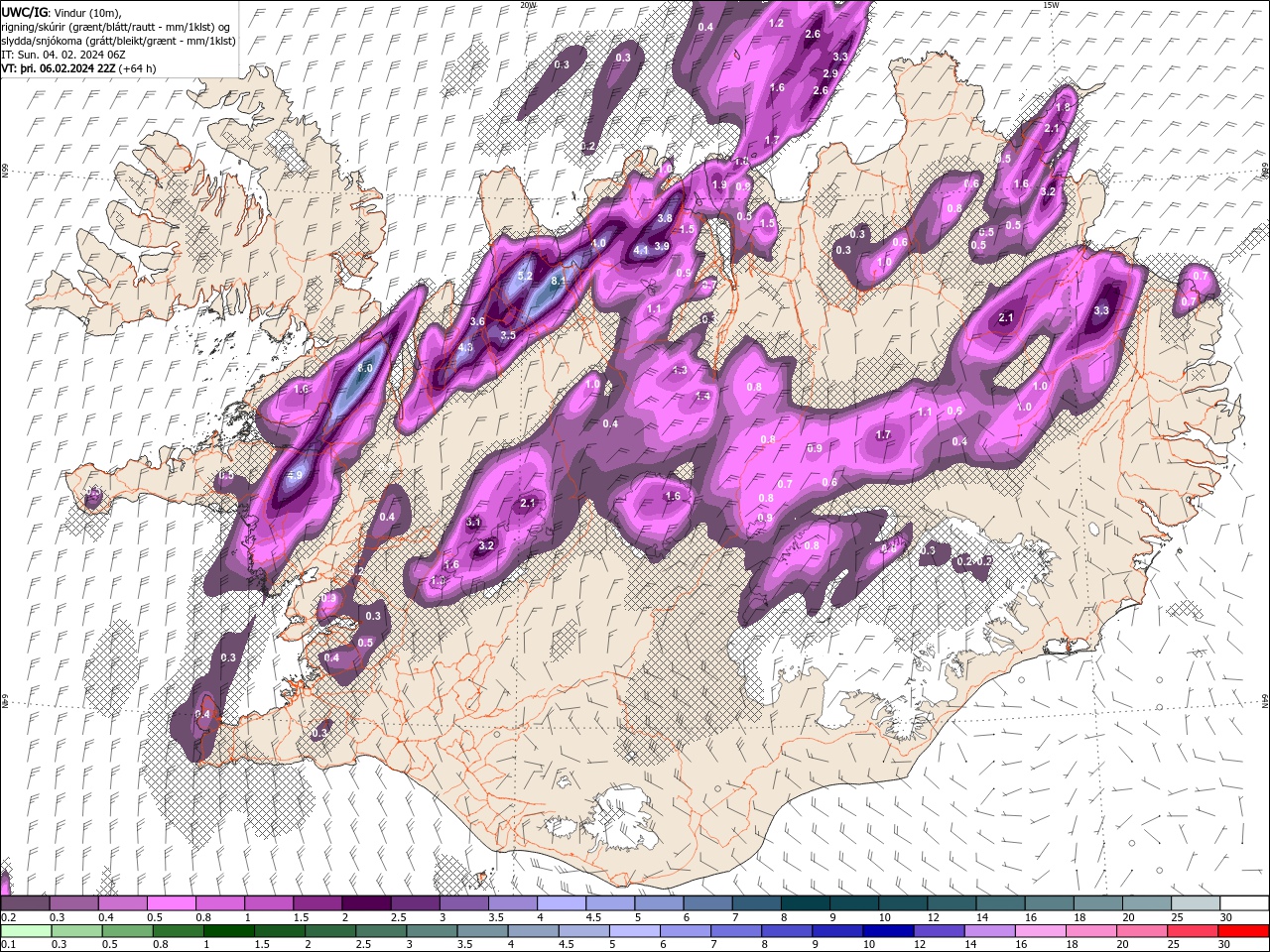Click the "0.1" label under lower legend row
Viewport: 1270px width, 952px height.
click(8, 944)
